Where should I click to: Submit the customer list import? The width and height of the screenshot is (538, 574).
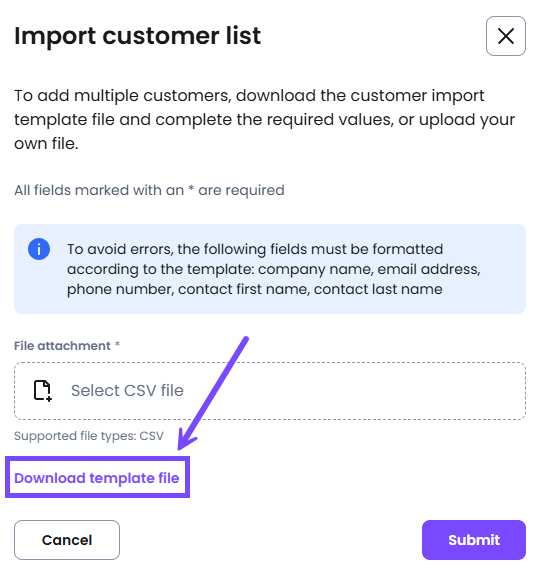point(474,540)
